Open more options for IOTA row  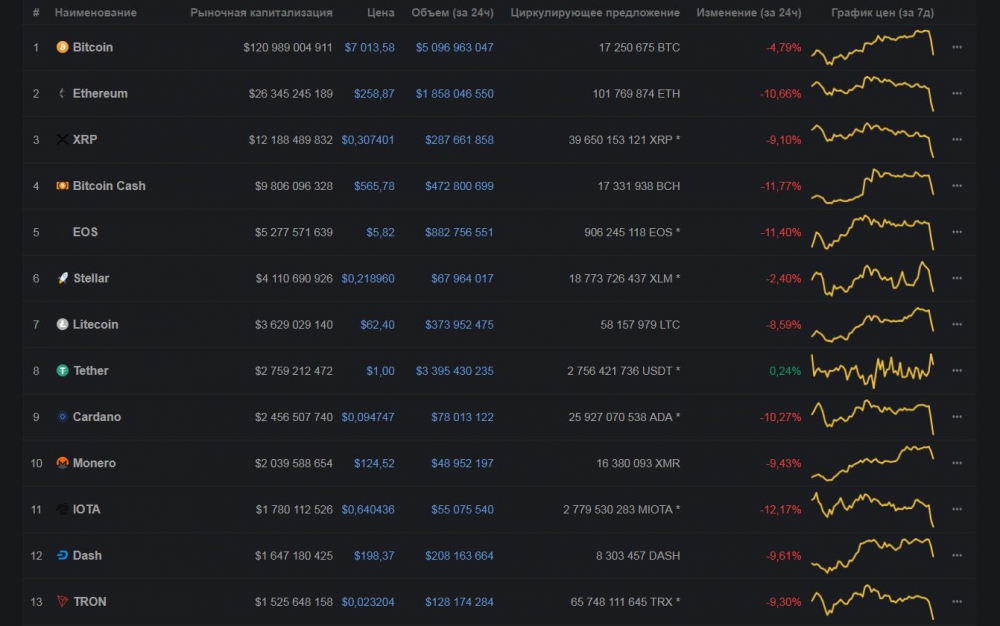click(x=957, y=509)
